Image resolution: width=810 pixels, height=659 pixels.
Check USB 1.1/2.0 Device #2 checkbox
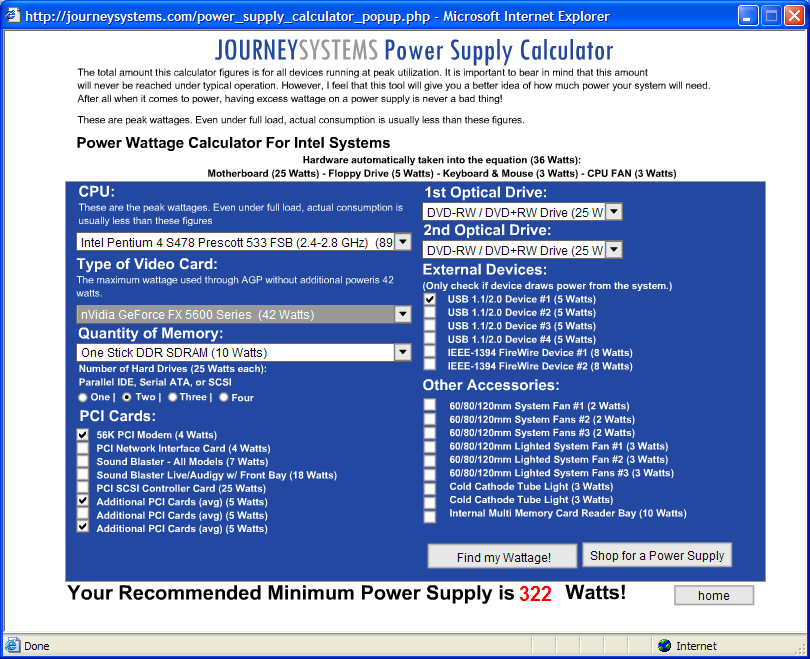click(429, 312)
